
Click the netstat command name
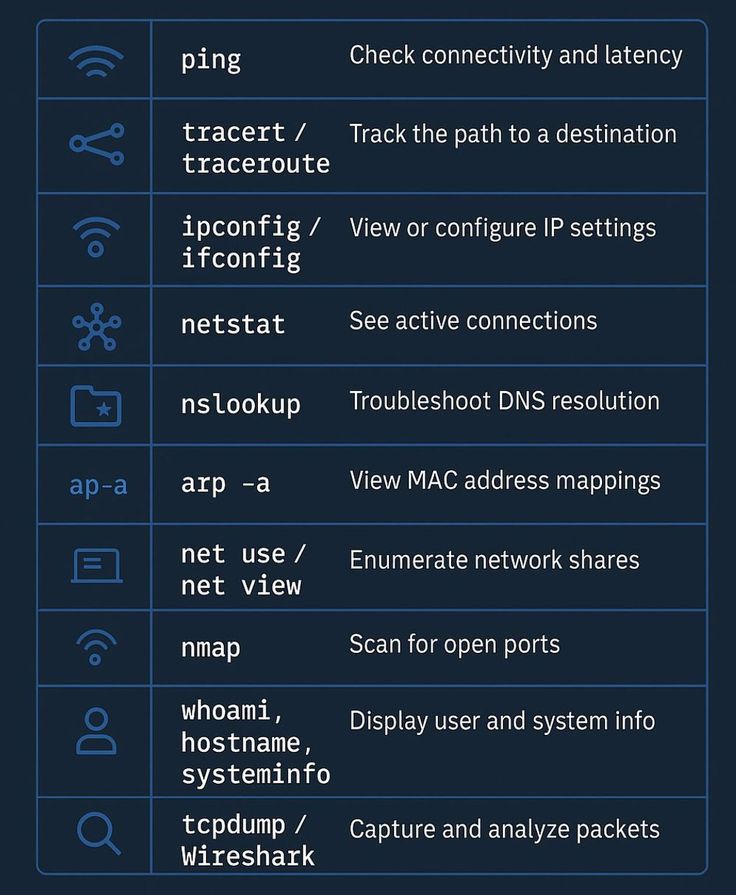(233, 324)
